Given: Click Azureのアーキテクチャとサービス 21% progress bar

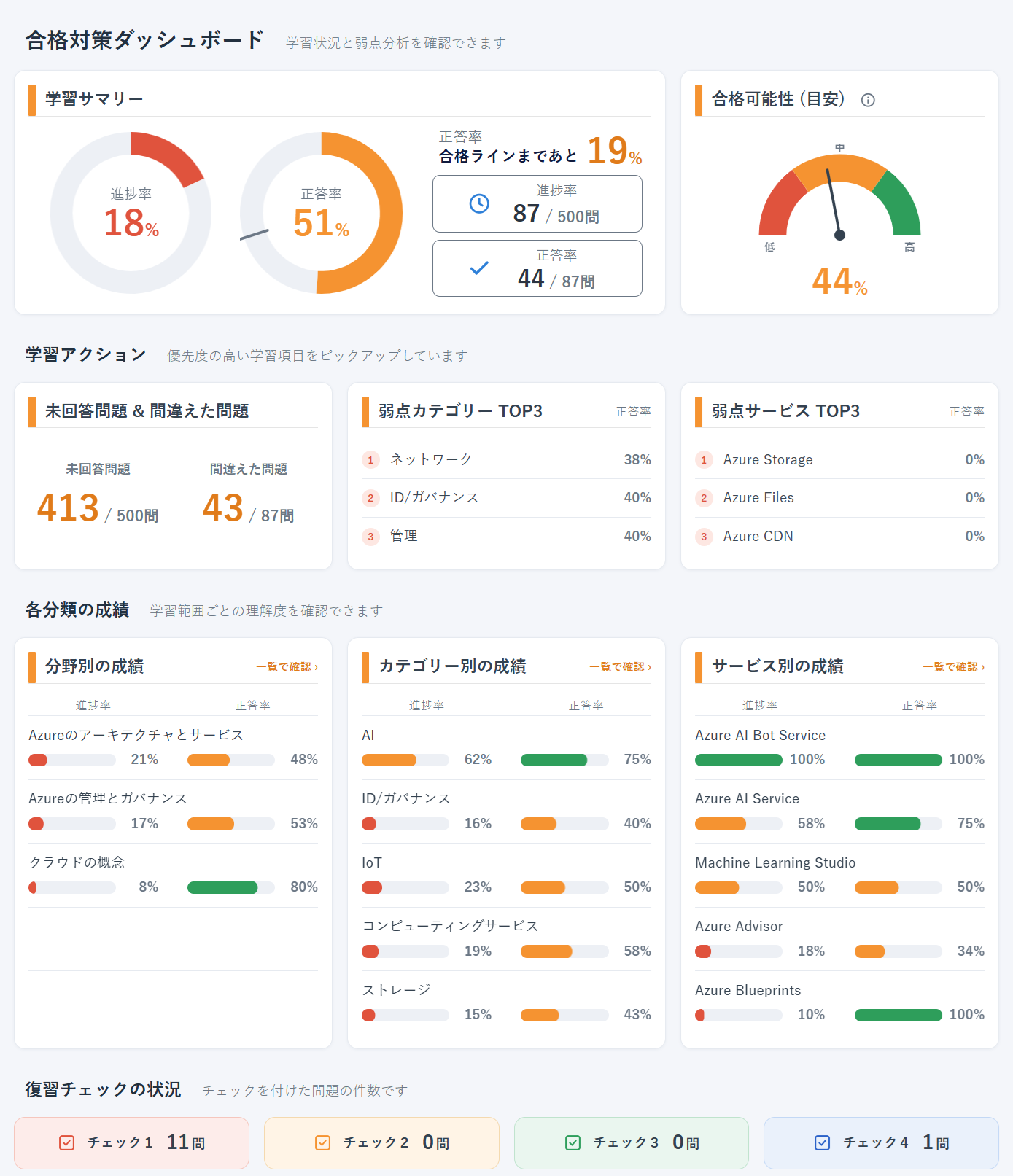Looking at the screenshot, I should pos(72,760).
